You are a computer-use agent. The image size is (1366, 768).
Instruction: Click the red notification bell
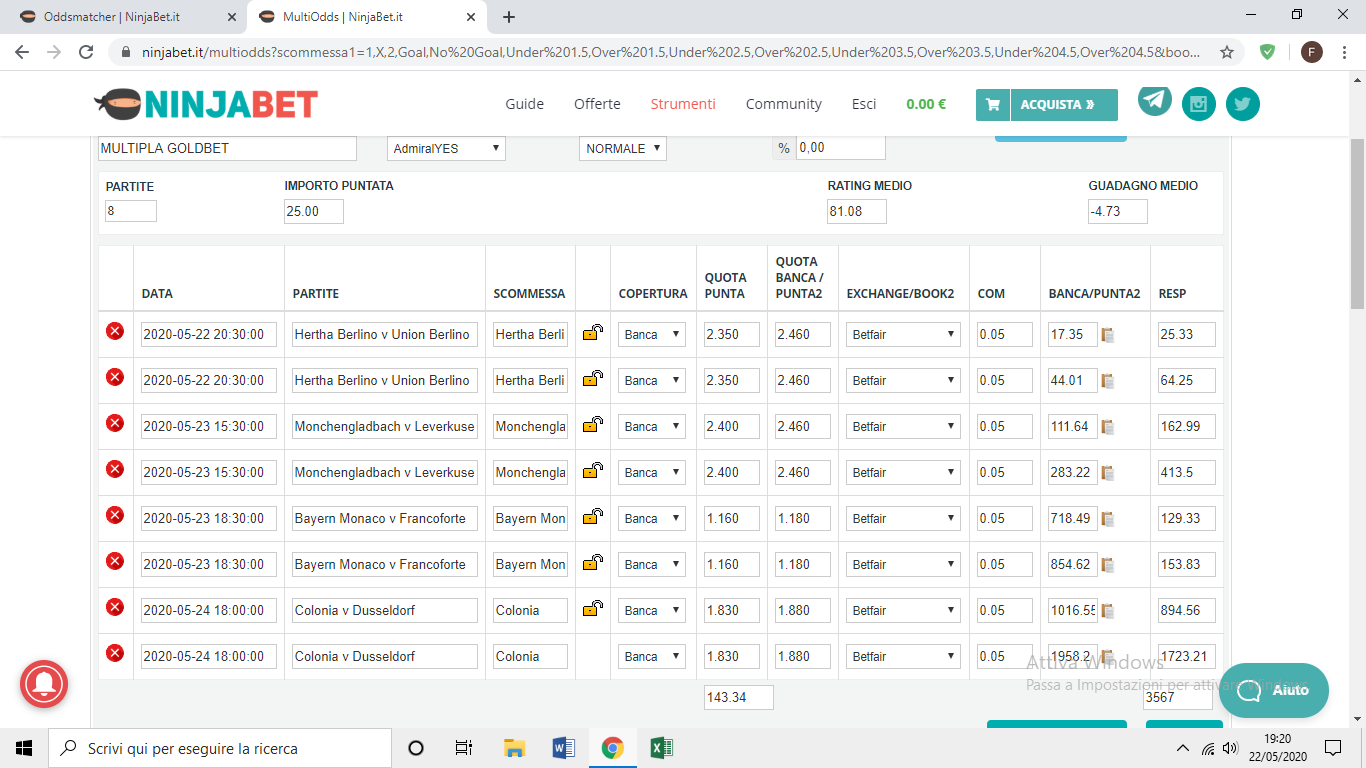44,685
